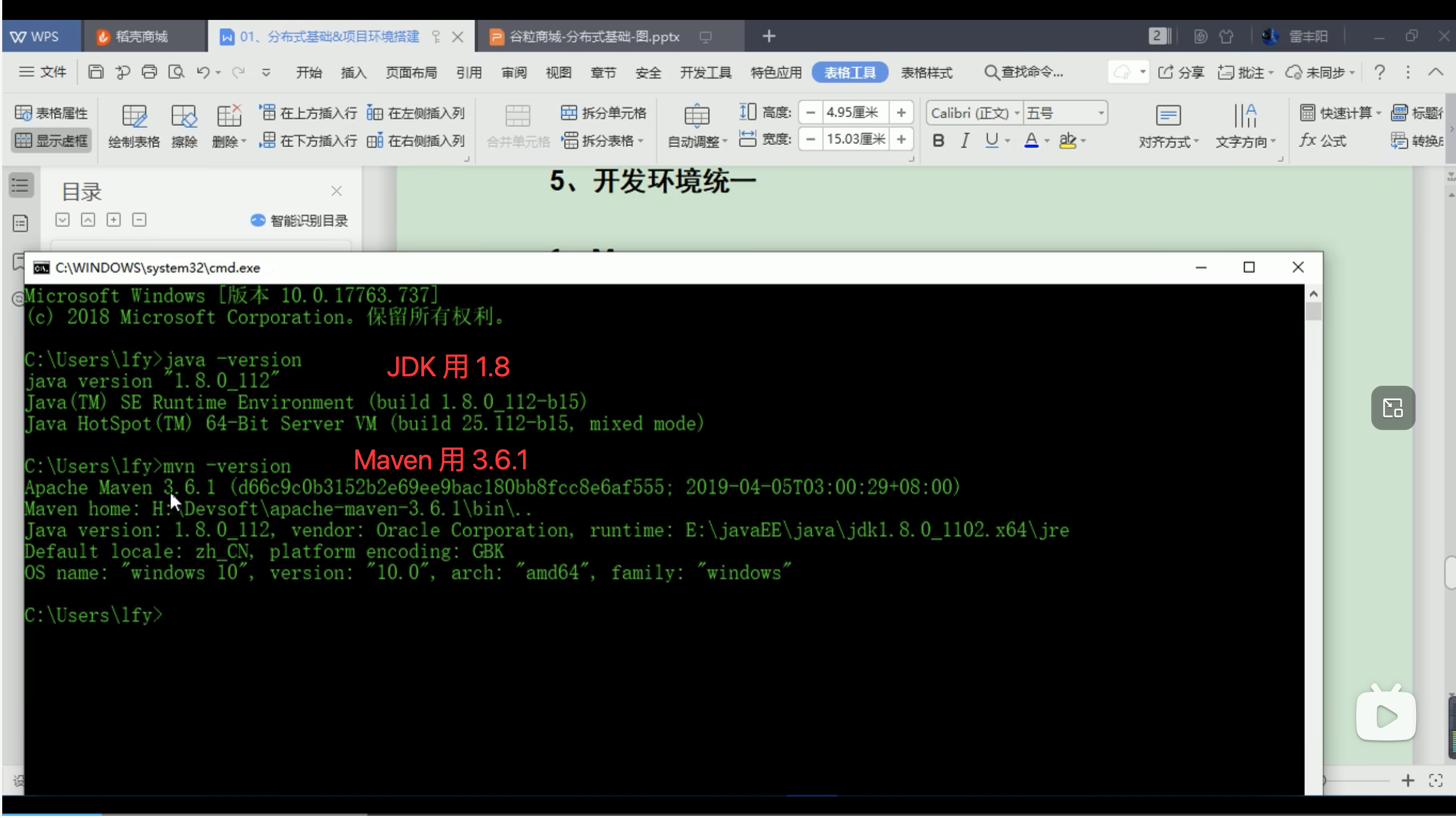Switch to 谷粒商城-分布式基础-图.pptx document tab
The image size is (1456, 818).
pos(593,37)
